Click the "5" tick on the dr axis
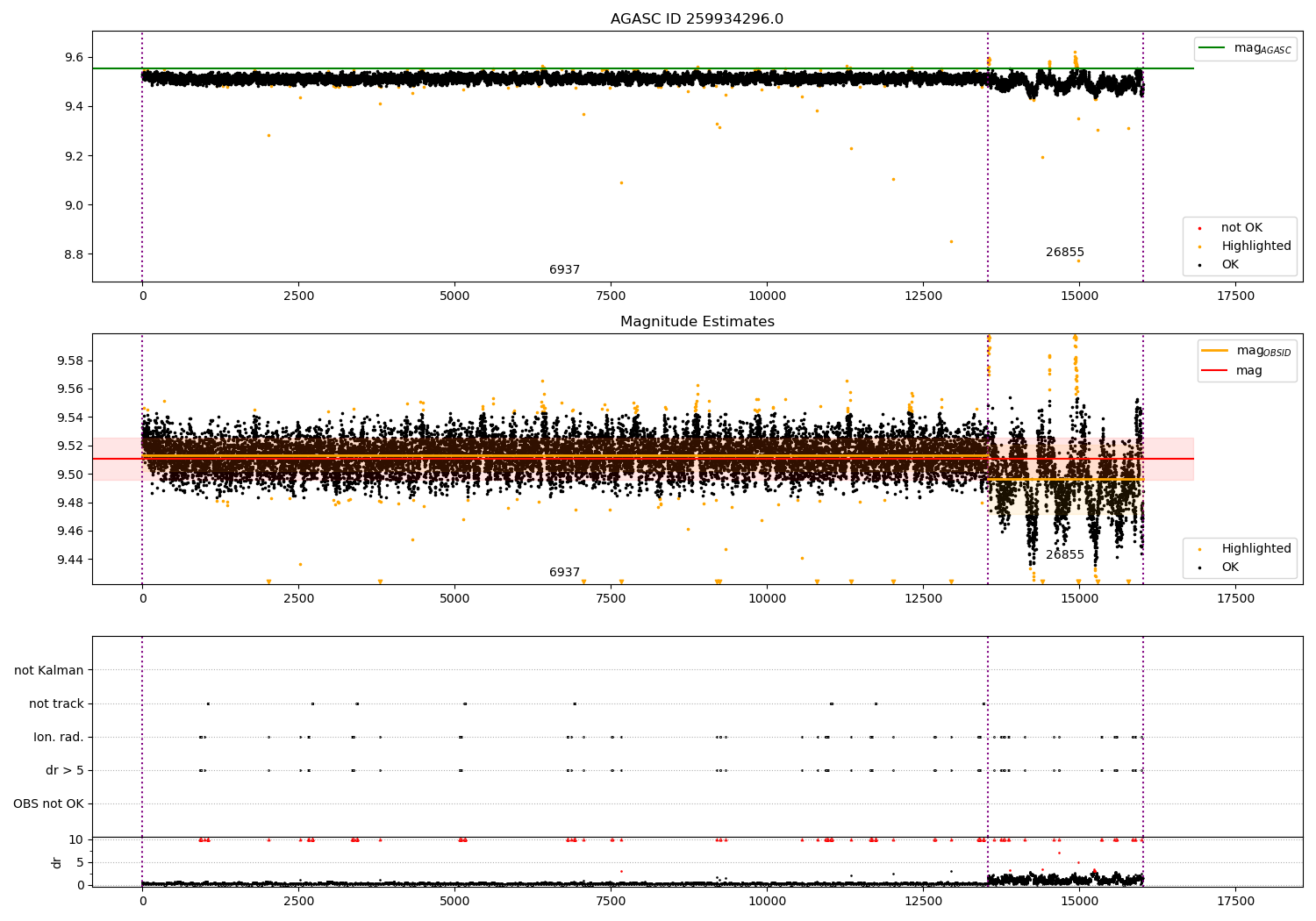Viewport: 1316px width, 921px height. (81, 863)
